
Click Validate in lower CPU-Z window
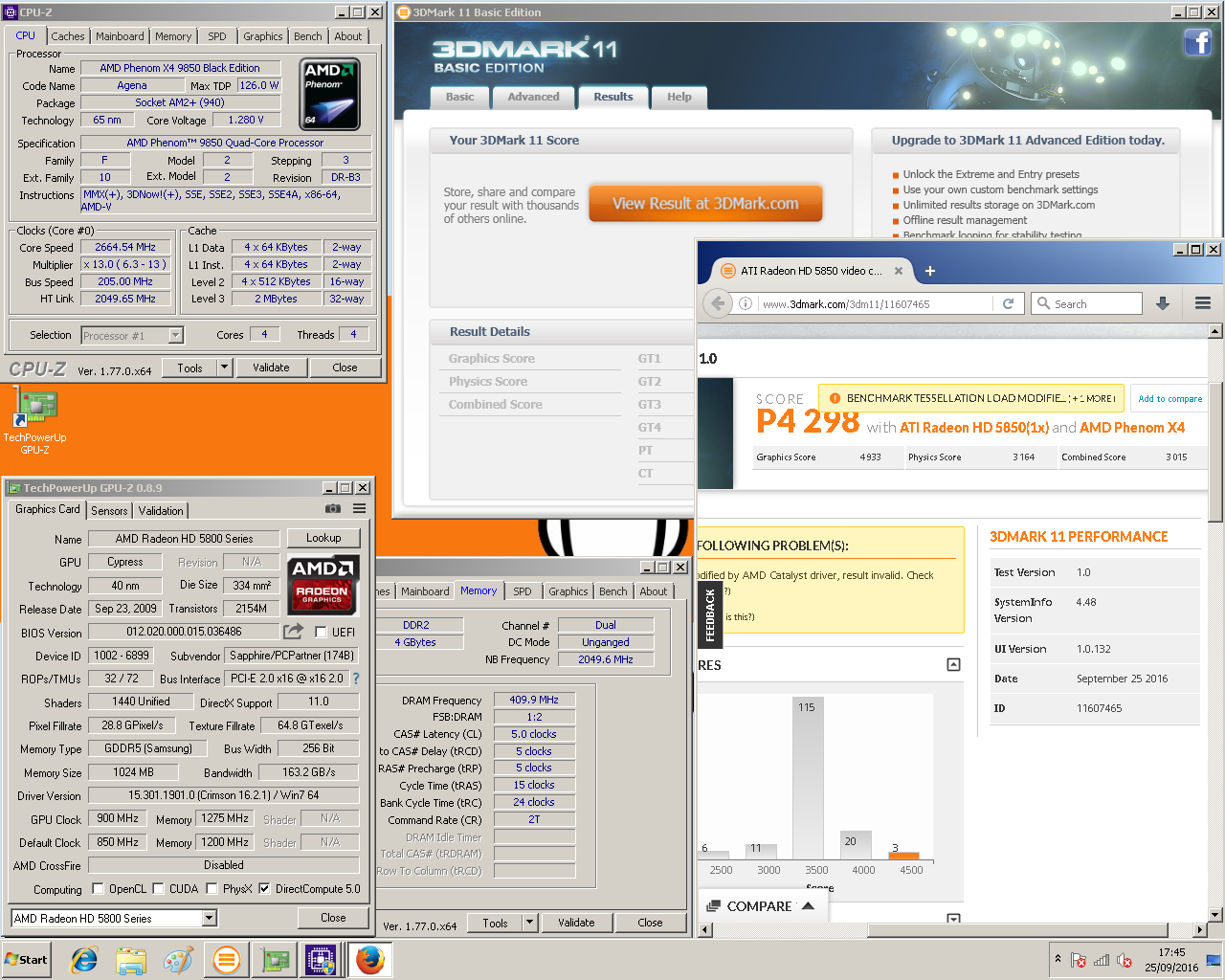click(576, 923)
